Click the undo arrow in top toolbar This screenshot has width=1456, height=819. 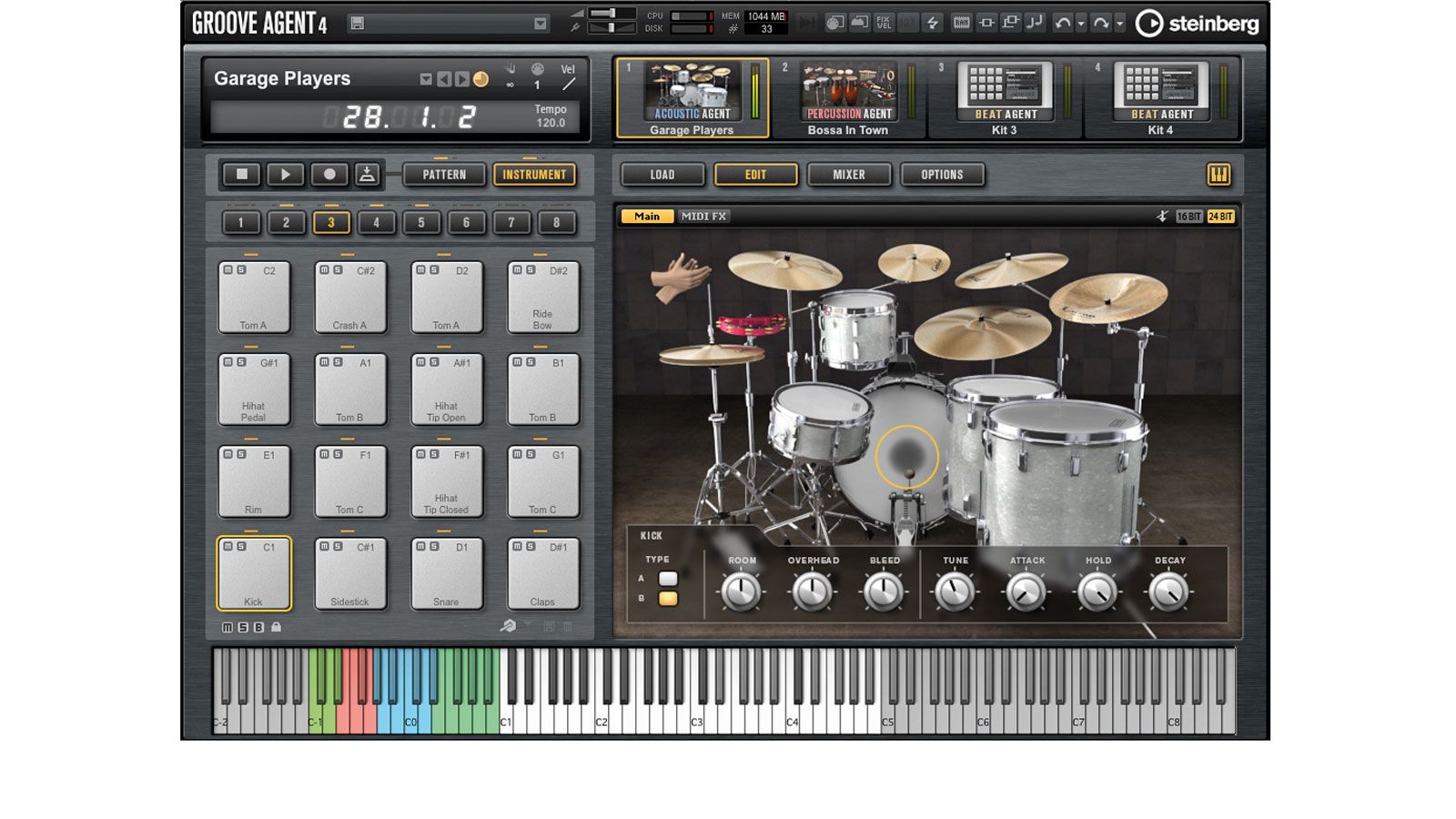1062,24
